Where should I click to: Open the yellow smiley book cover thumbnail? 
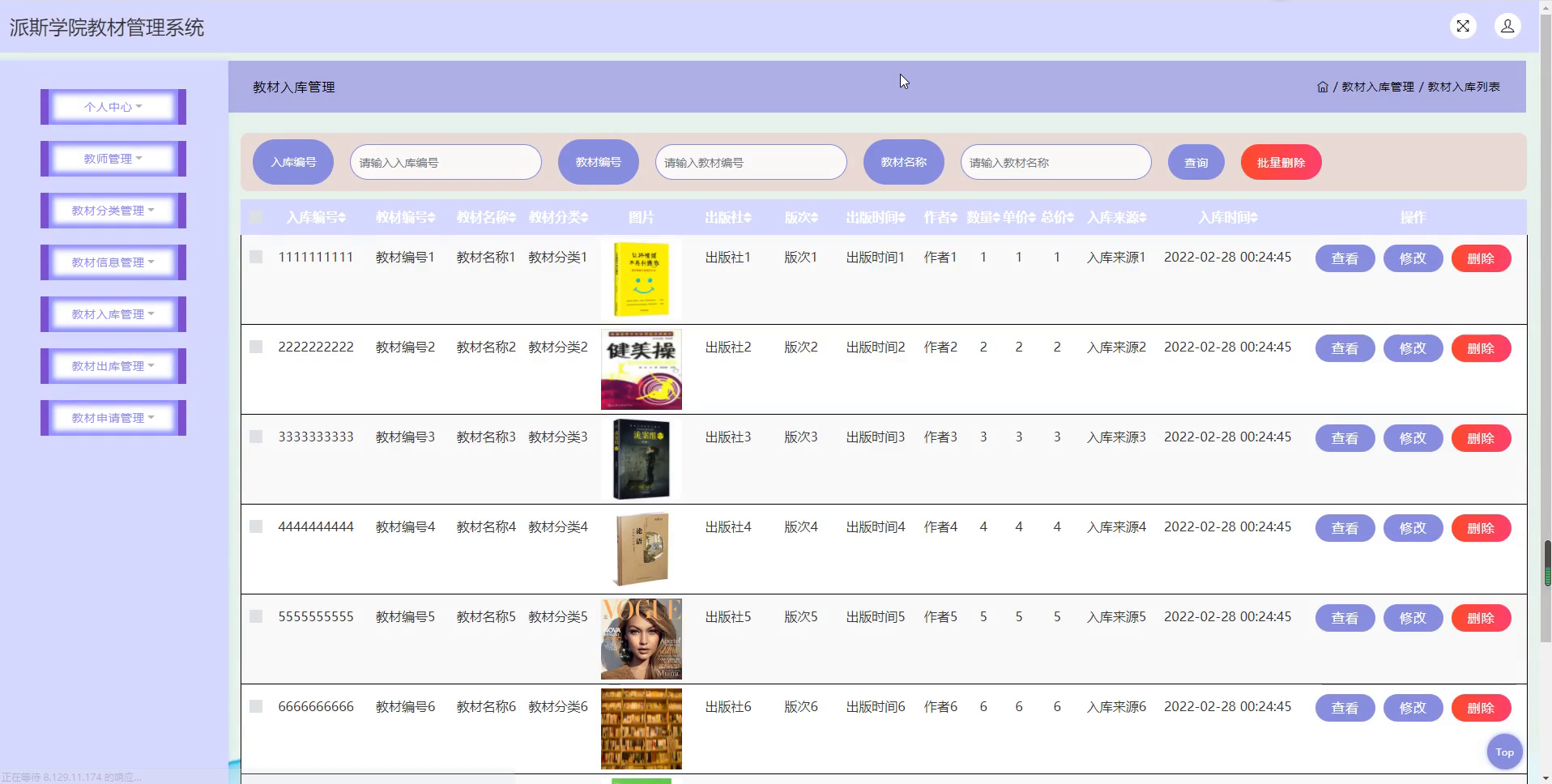[642, 279]
